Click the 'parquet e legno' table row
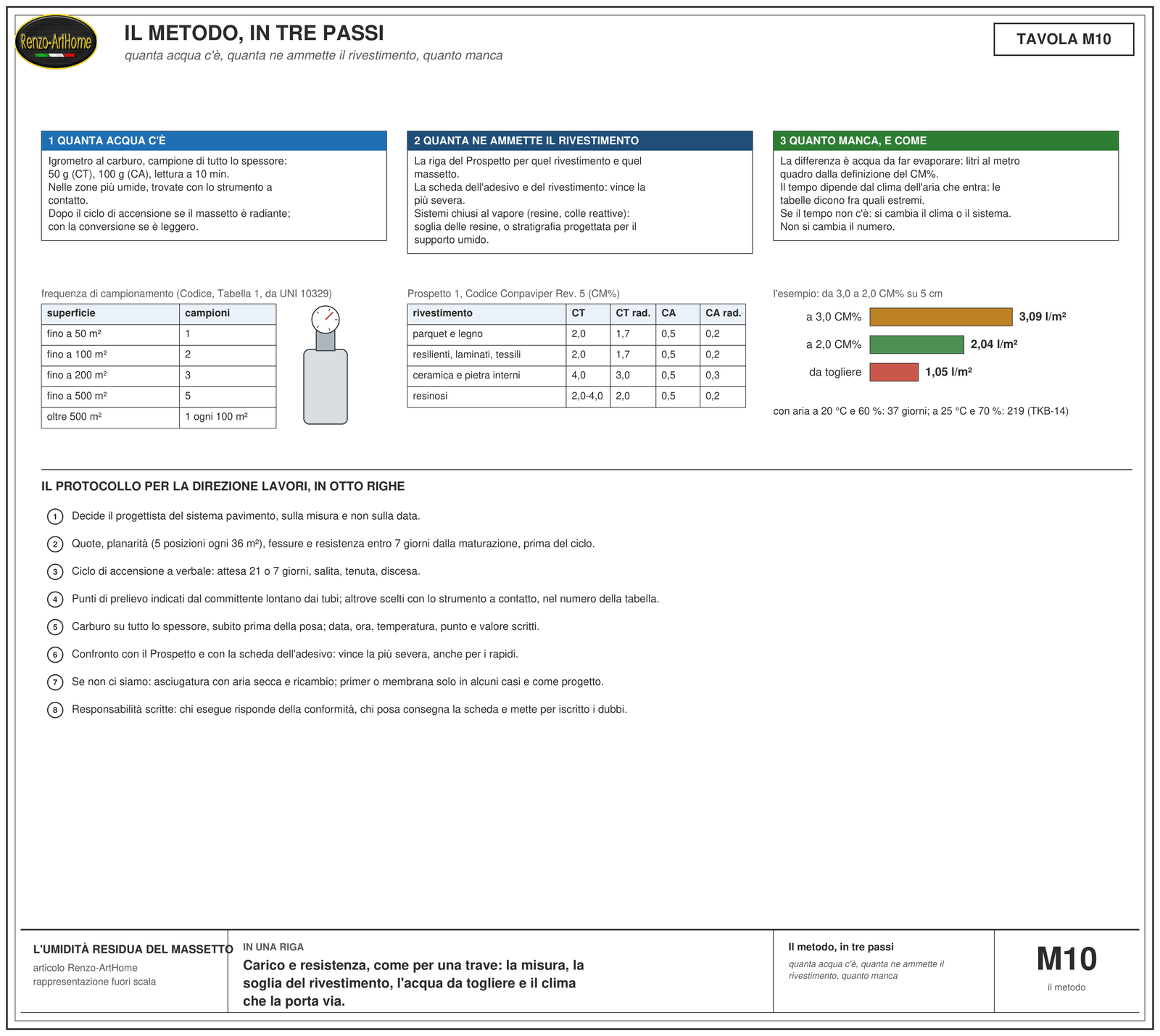Screen dimensions: 1160x1036 pos(576,334)
